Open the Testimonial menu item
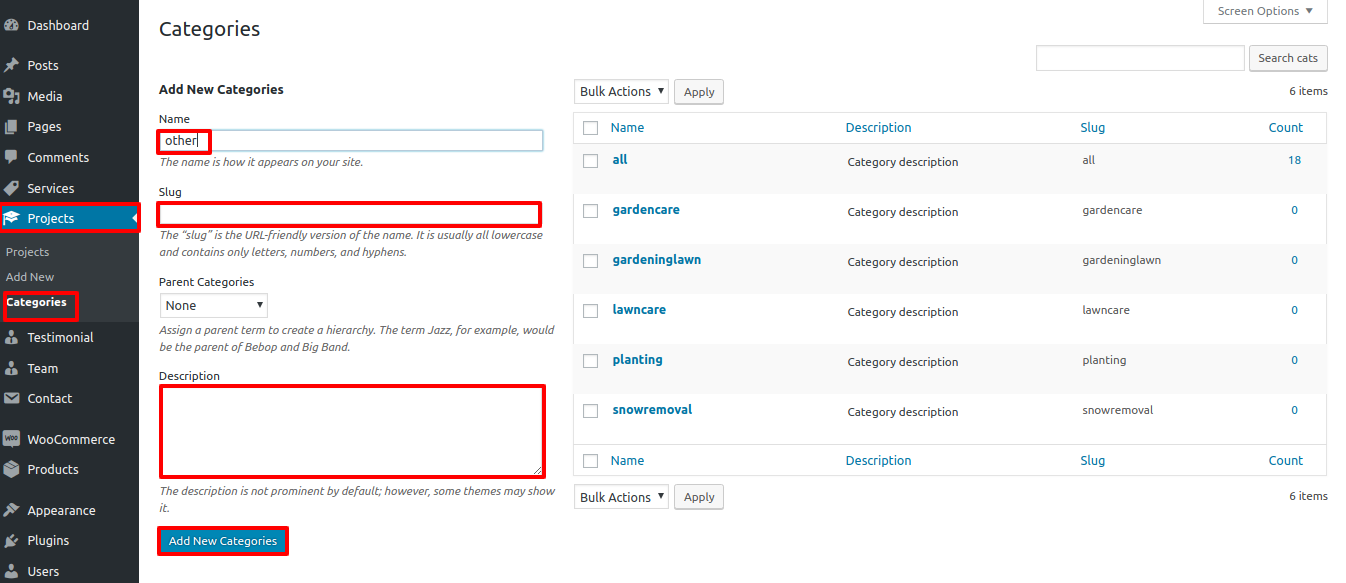 pyautogui.click(x=60, y=338)
